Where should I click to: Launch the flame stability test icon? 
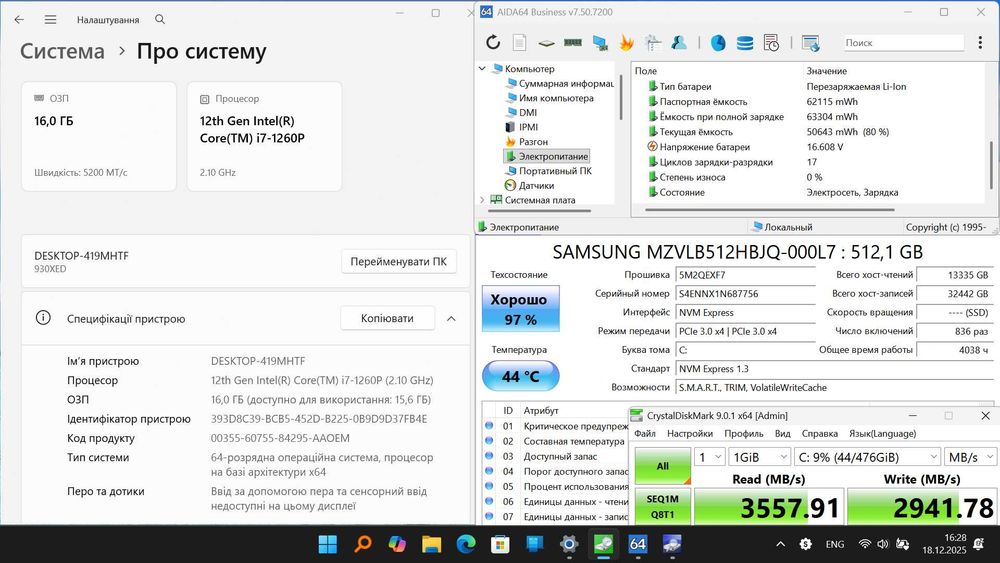pos(626,43)
